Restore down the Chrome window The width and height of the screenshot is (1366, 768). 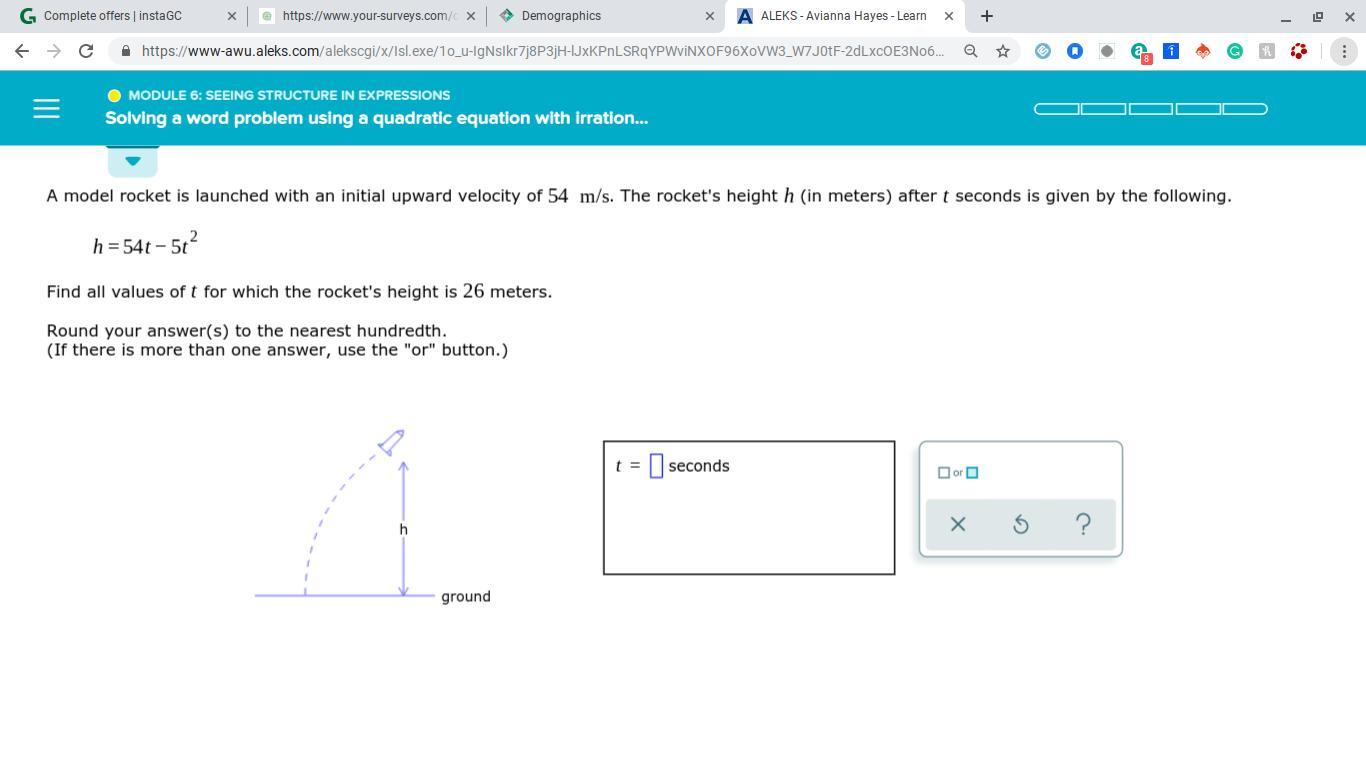click(1318, 17)
